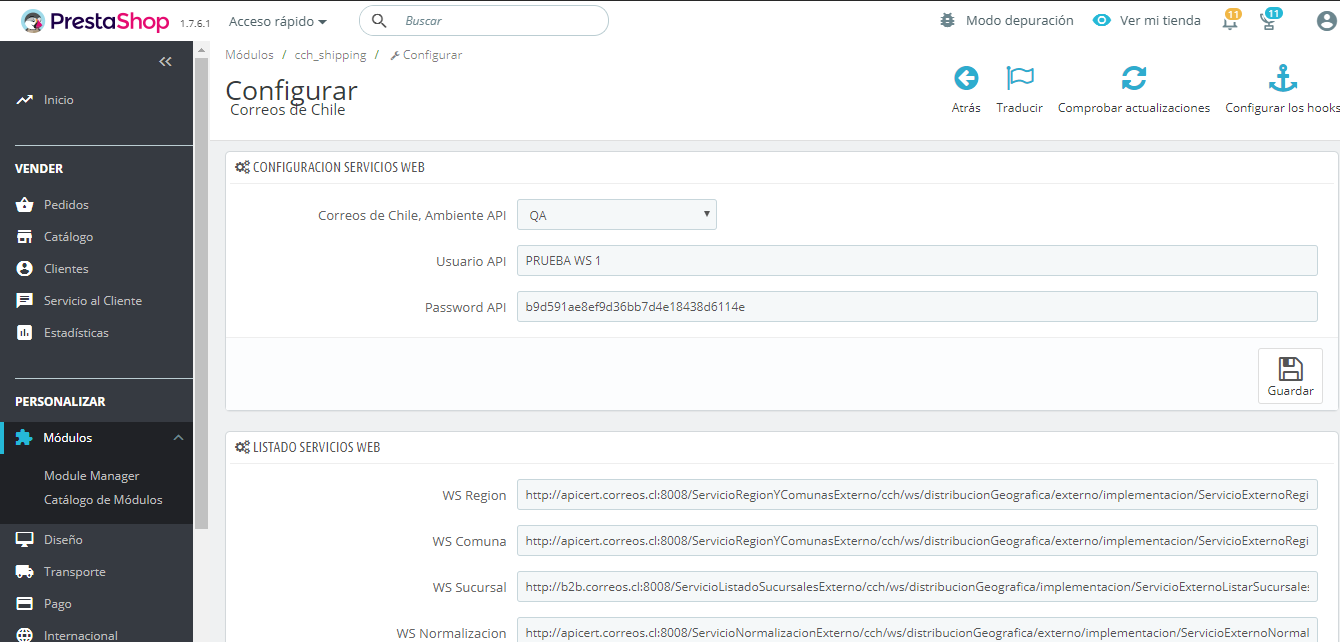Click the WS Region URL field
This screenshot has height=642, width=1340.
click(x=917, y=495)
